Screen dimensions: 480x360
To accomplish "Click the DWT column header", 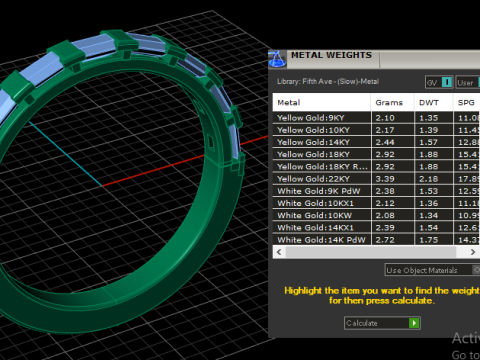I will [433, 102].
